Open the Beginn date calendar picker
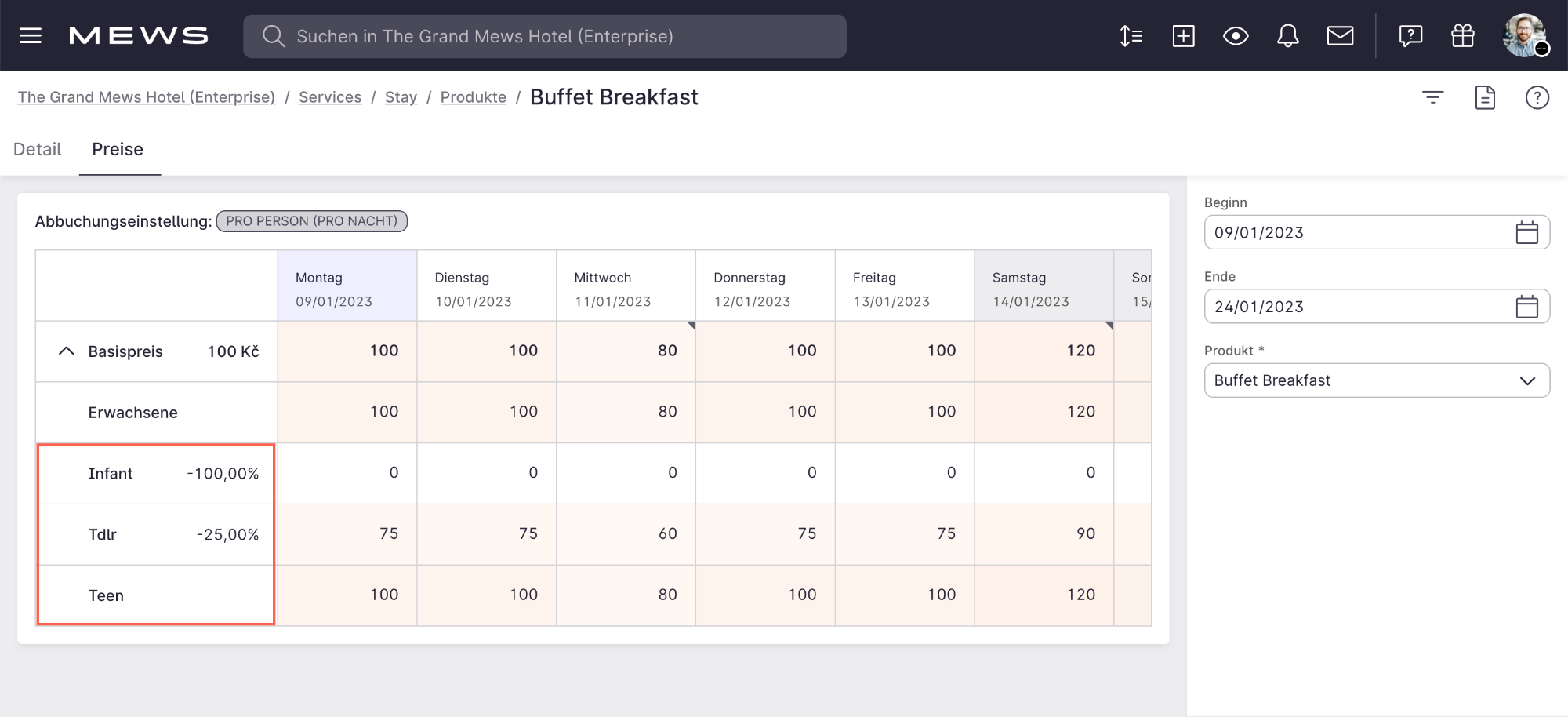This screenshot has height=717, width=1568. point(1526,233)
